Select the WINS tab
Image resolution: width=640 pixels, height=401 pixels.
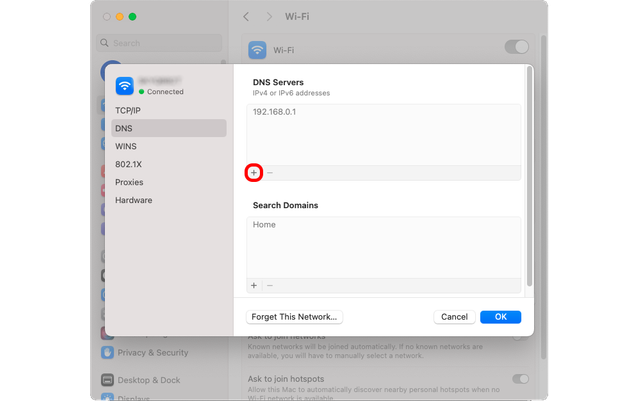pyautogui.click(x=126, y=146)
